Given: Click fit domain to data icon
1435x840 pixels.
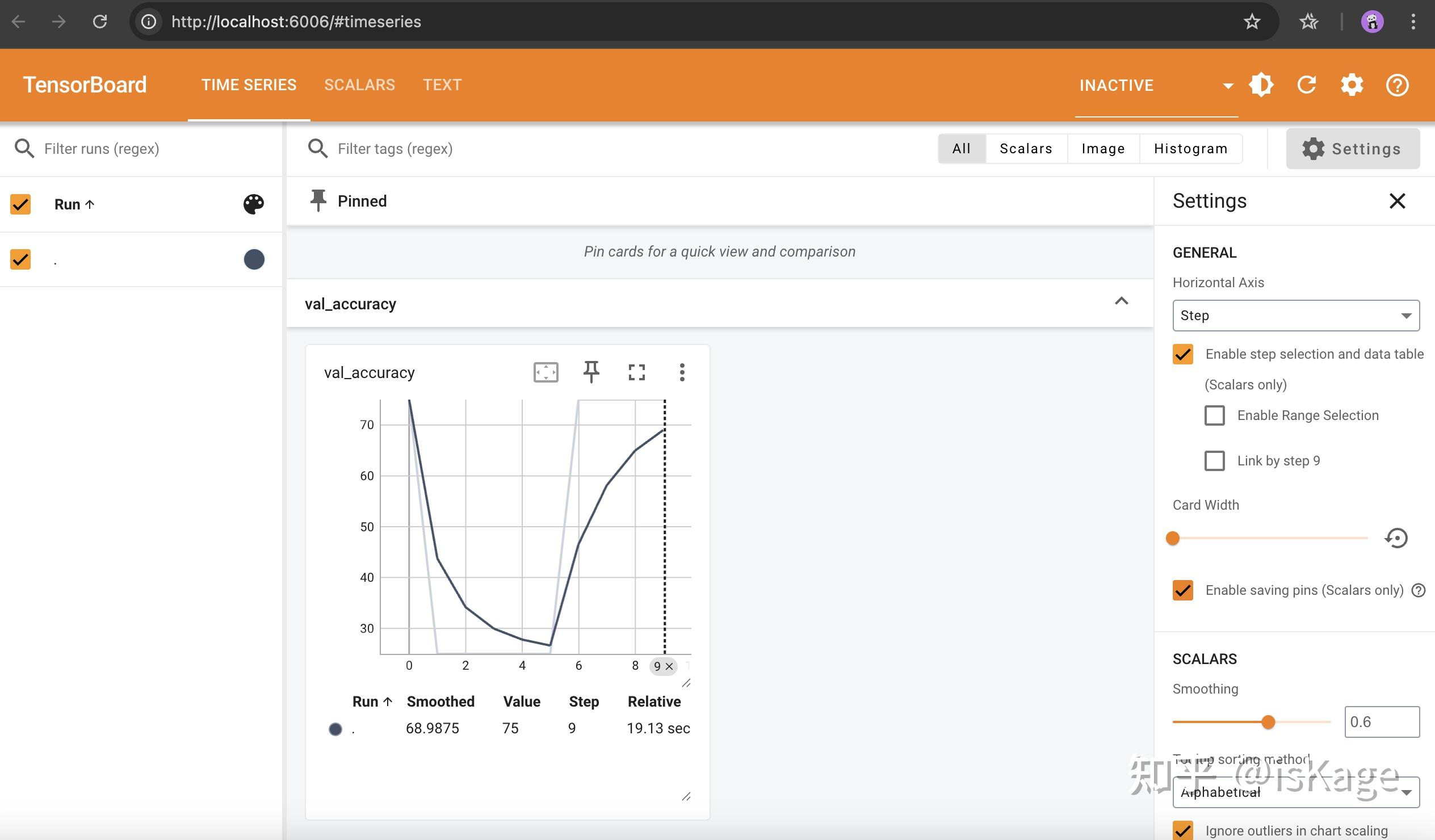Looking at the screenshot, I should [546, 372].
